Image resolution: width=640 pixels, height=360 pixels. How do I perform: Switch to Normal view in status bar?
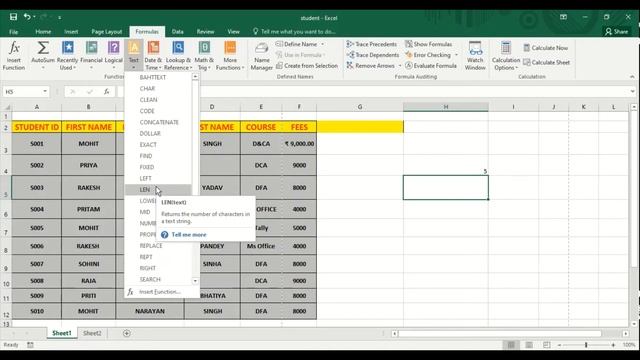pyautogui.click(x=511, y=345)
